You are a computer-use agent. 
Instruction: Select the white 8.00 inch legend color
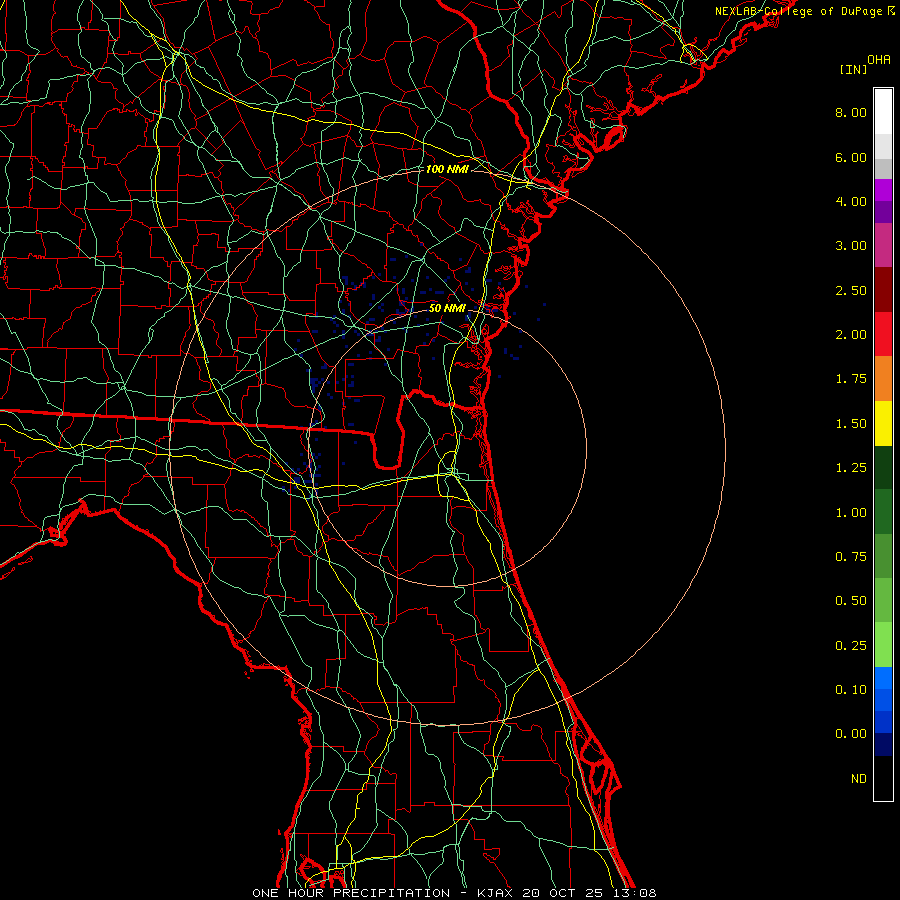point(883,112)
